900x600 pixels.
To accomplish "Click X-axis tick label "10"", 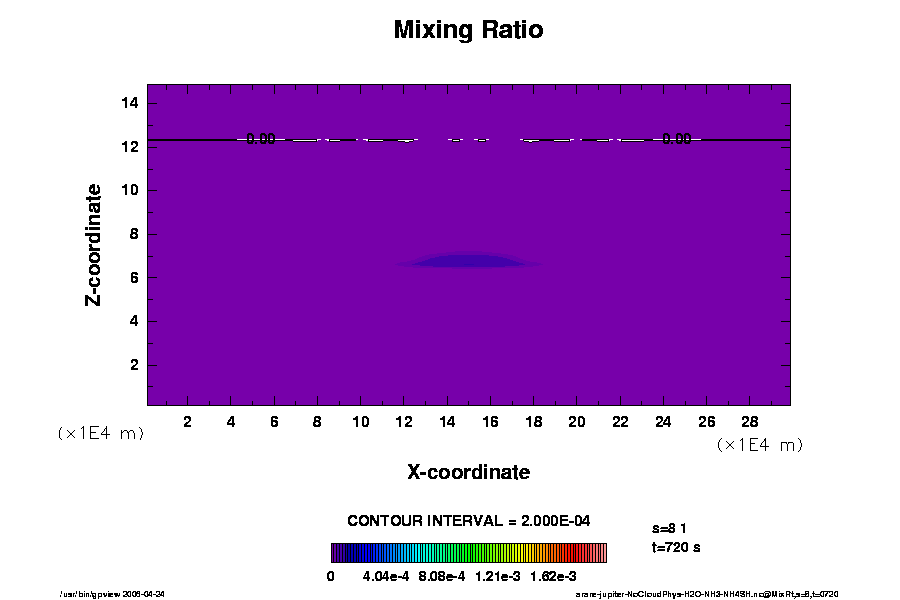I will 360,422.
